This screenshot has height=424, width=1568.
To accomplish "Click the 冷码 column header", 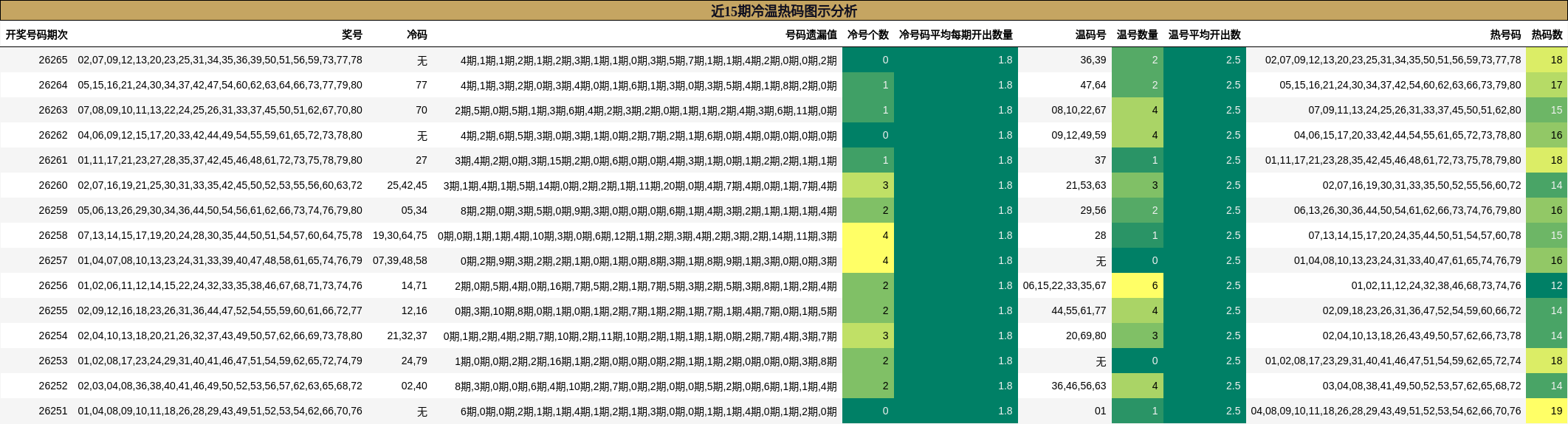I will [417, 35].
